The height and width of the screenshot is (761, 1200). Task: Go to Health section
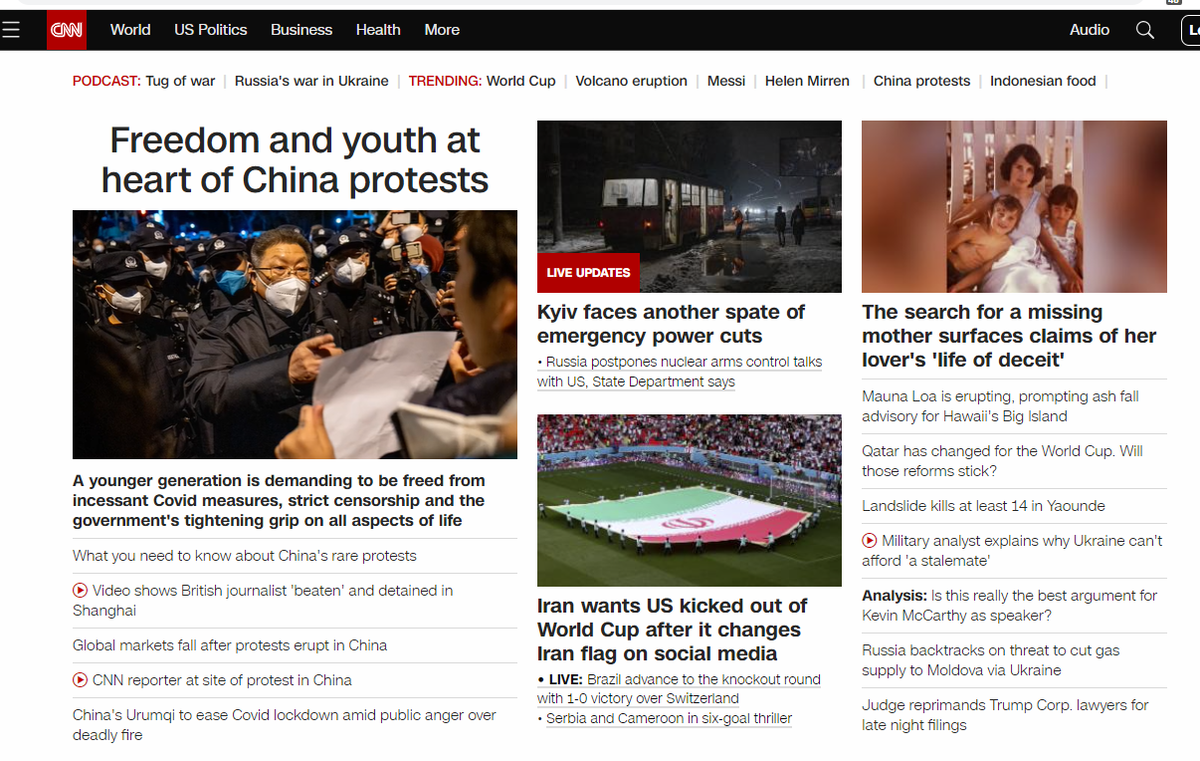pos(378,30)
